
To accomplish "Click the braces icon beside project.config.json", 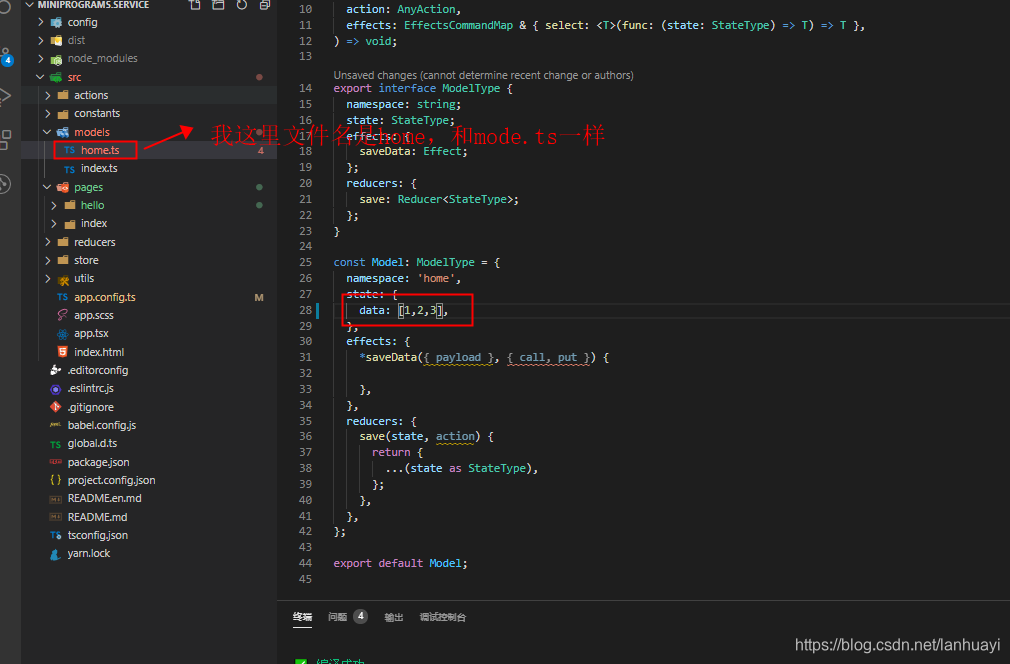I will tap(55, 480).
